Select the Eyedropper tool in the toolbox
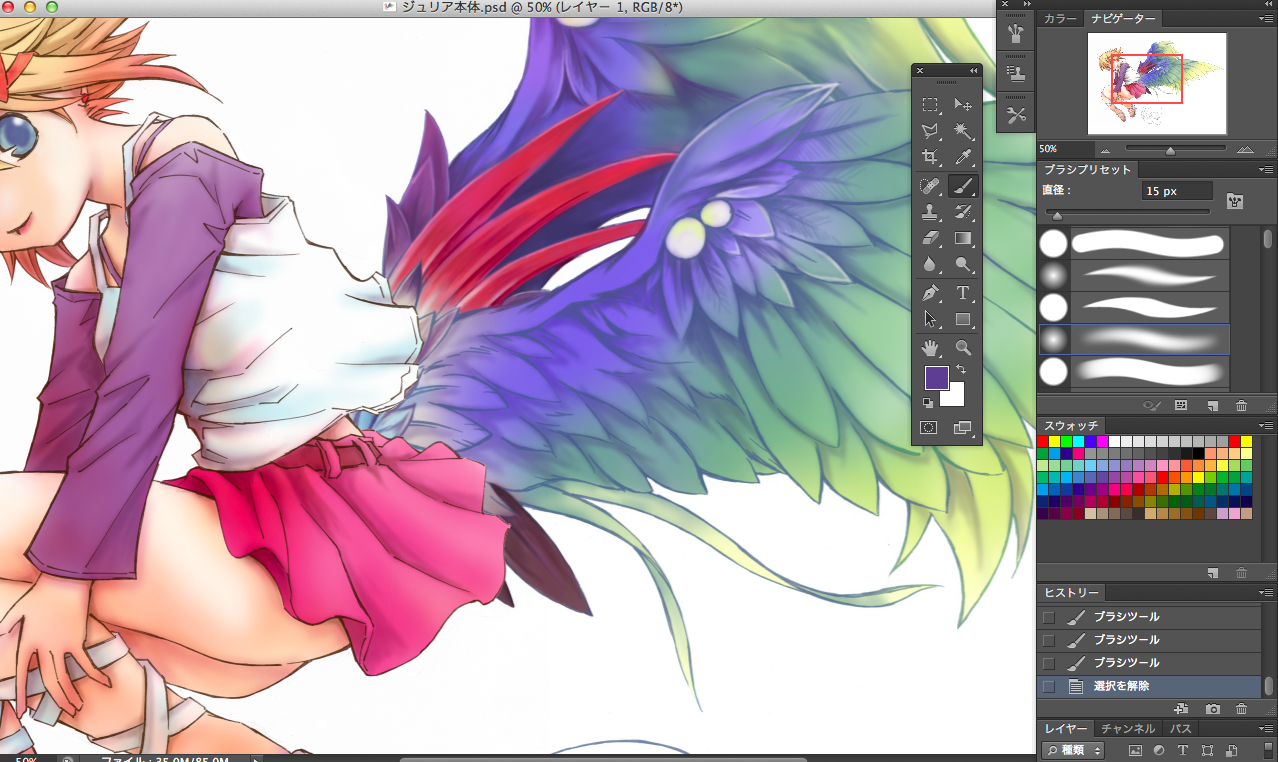1278x762 pixels. pyautogui.click(x=963, y=157)
